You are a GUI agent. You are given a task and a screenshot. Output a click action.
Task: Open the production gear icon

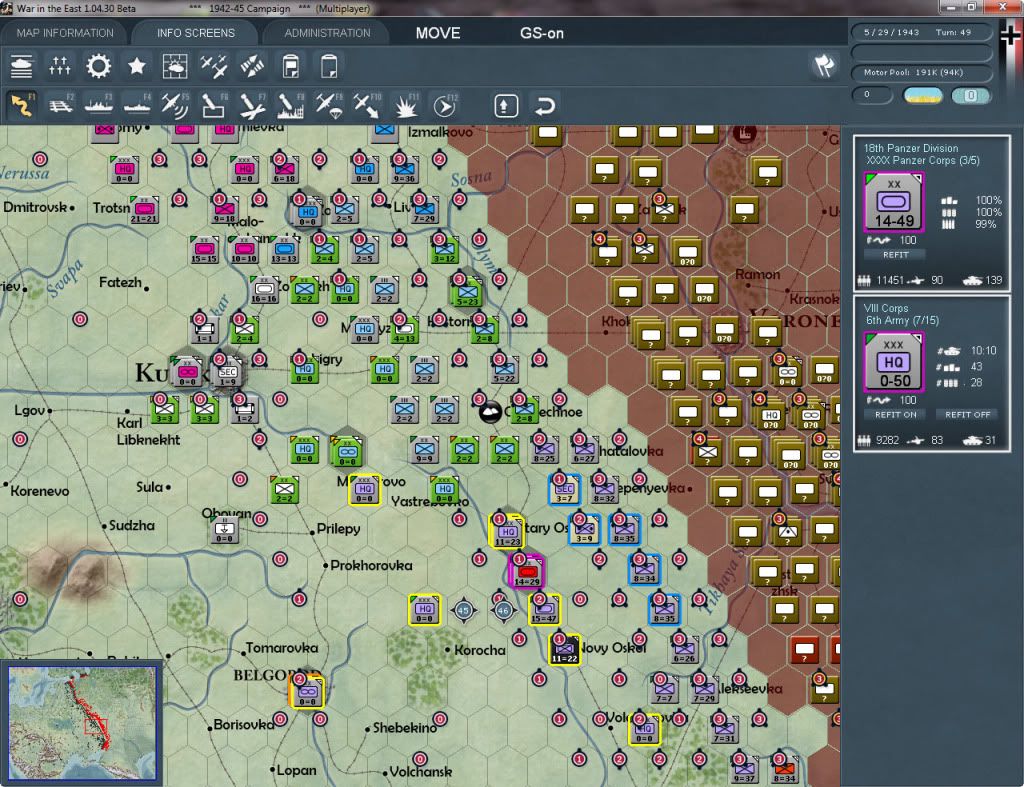point(98,67)
